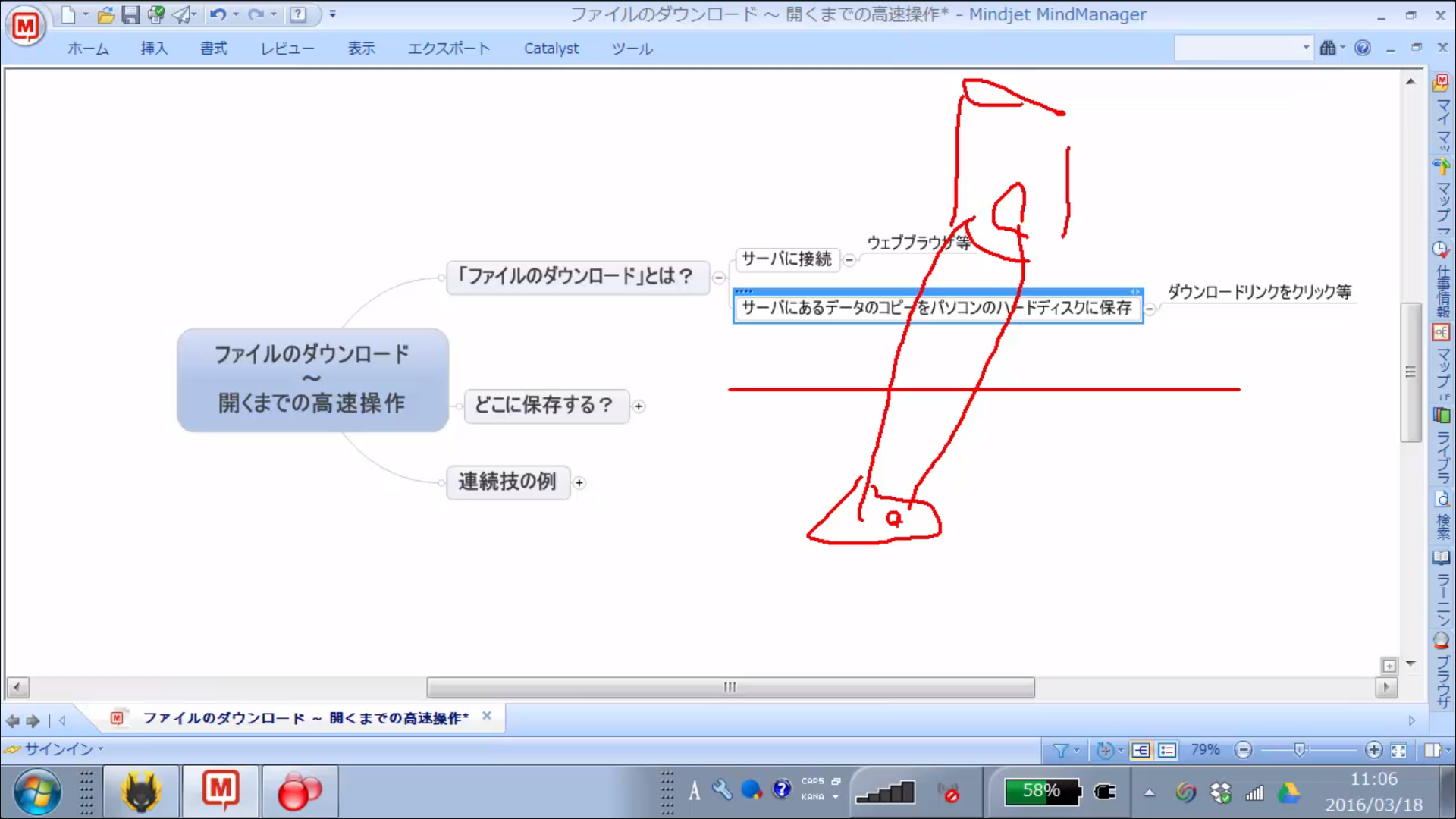
Task: Open the サインイン dropdown
Action: click(59, 749)
